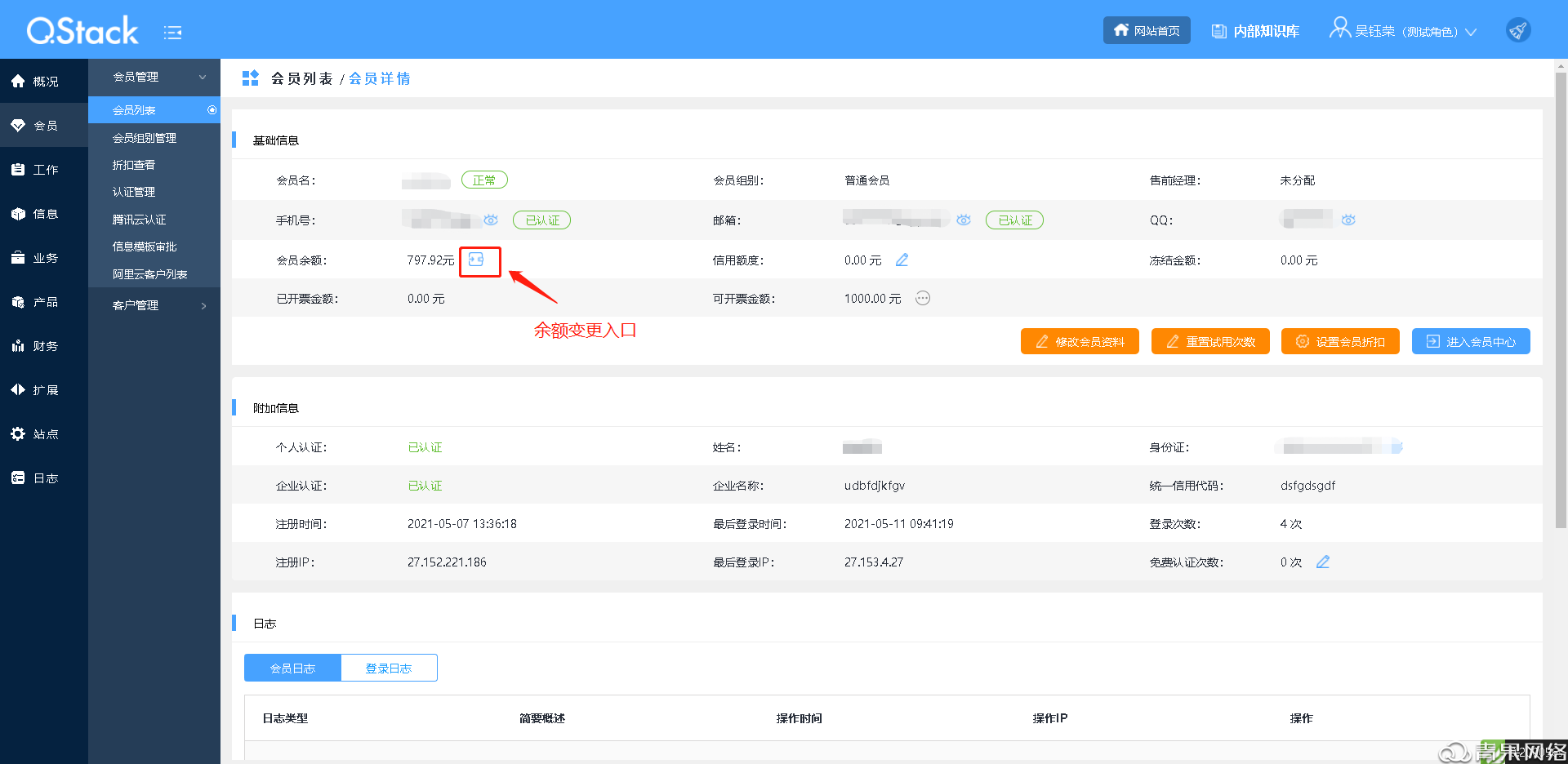Click the more icon beside 可开票金额
Viewport: 1568px width, 764px height.
[x=923, y=298]
